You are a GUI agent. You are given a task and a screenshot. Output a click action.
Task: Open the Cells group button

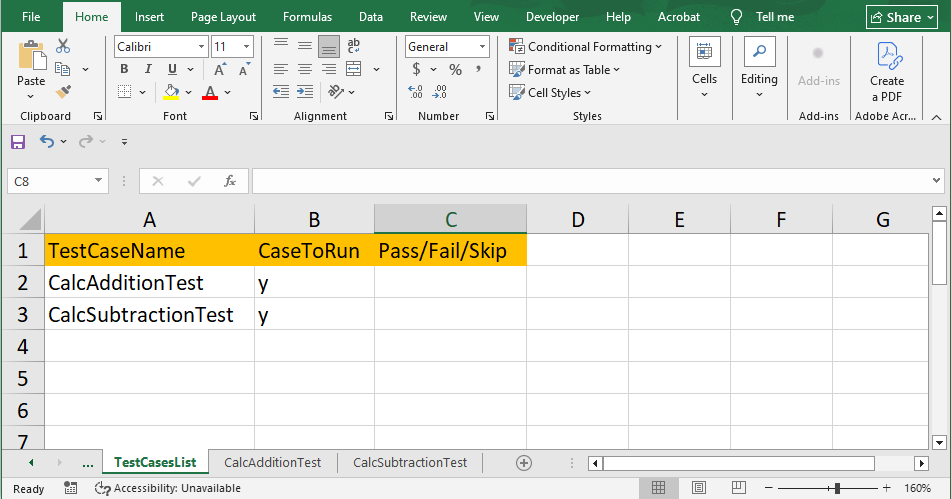tap(704, 69)
